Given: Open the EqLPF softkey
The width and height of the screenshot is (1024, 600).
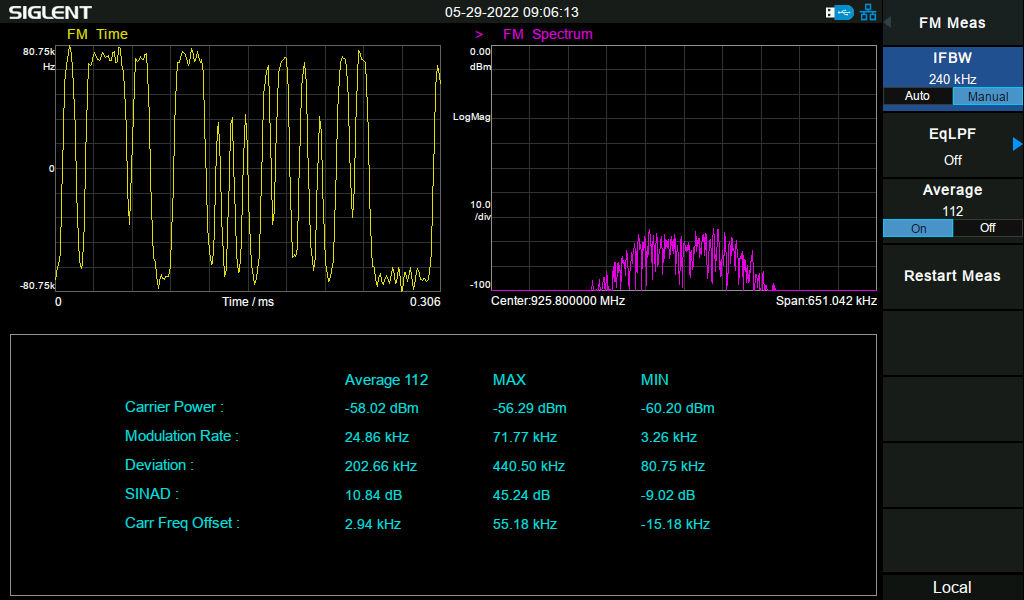Looking at the screenshot, I should coord(952,146).
